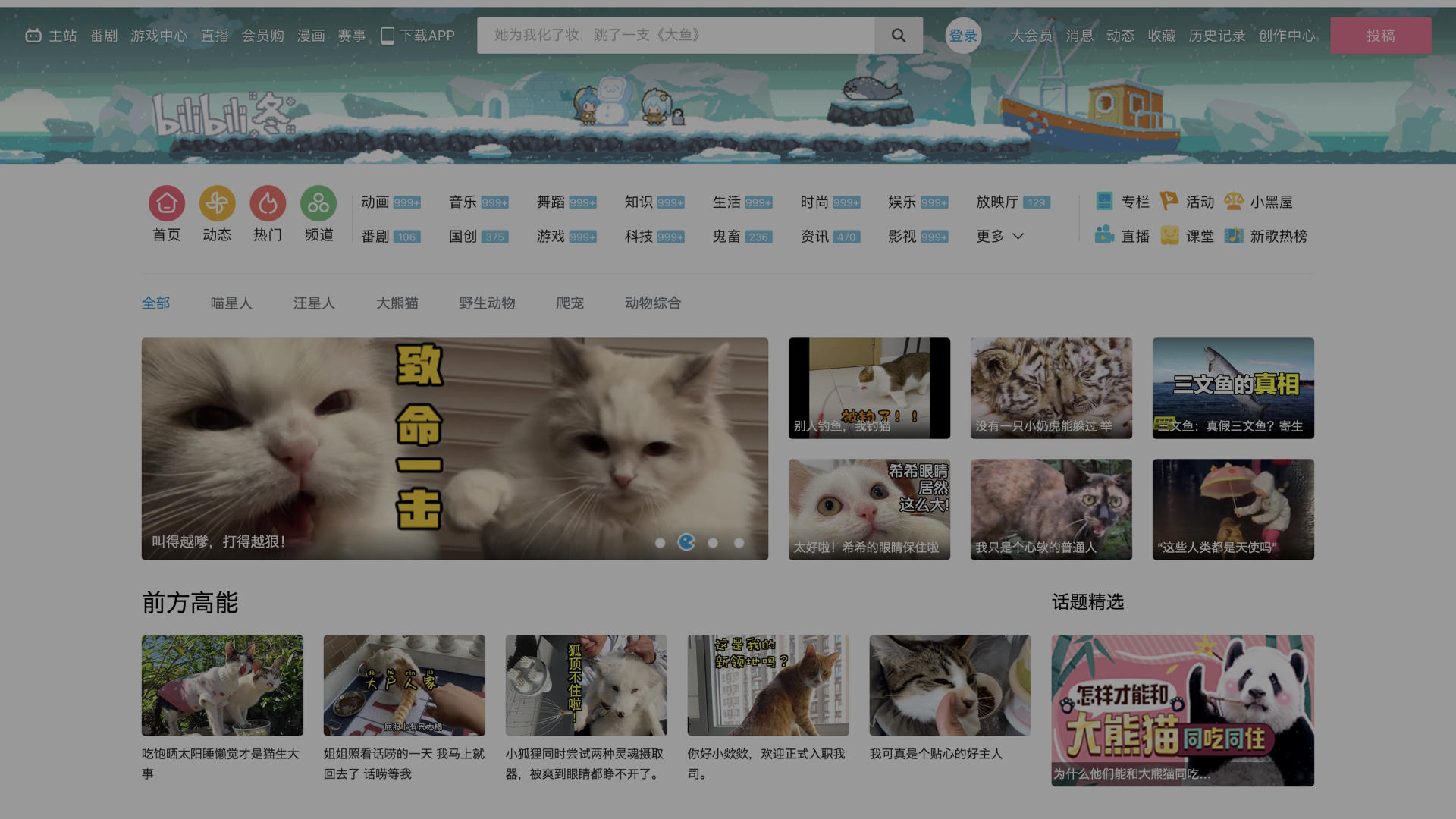Click the search magnifier icon
The height and width of the screenshot is (819, 1456).
pos(899,36)
